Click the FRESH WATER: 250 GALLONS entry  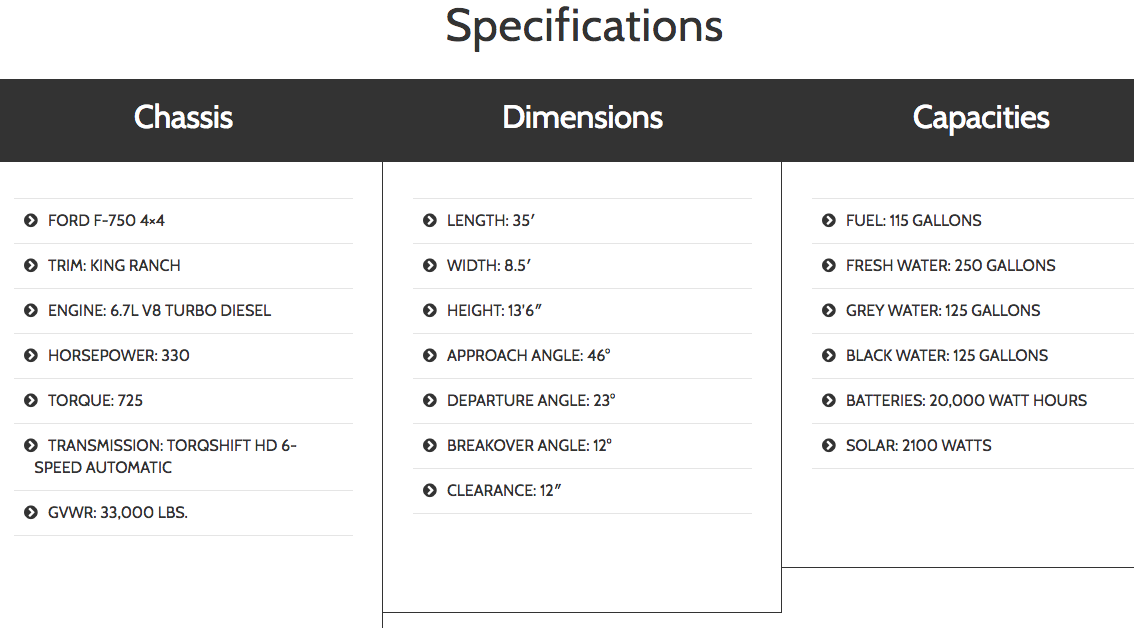point(950,266)
